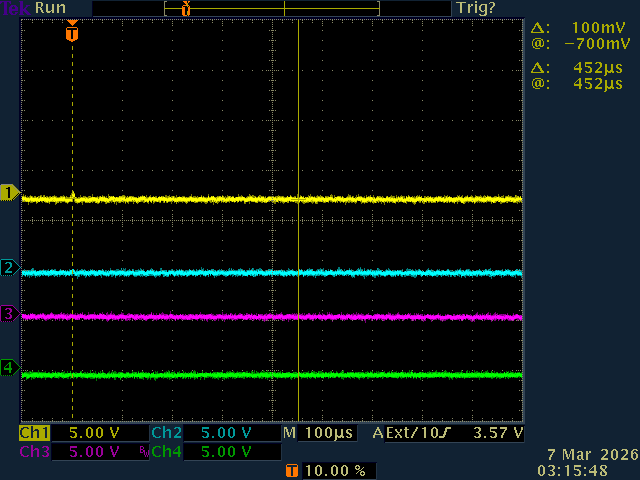Click the cyan channel 2 ground marker
The width and height of the screenshot is (640, 480).
tap(9, 268)
